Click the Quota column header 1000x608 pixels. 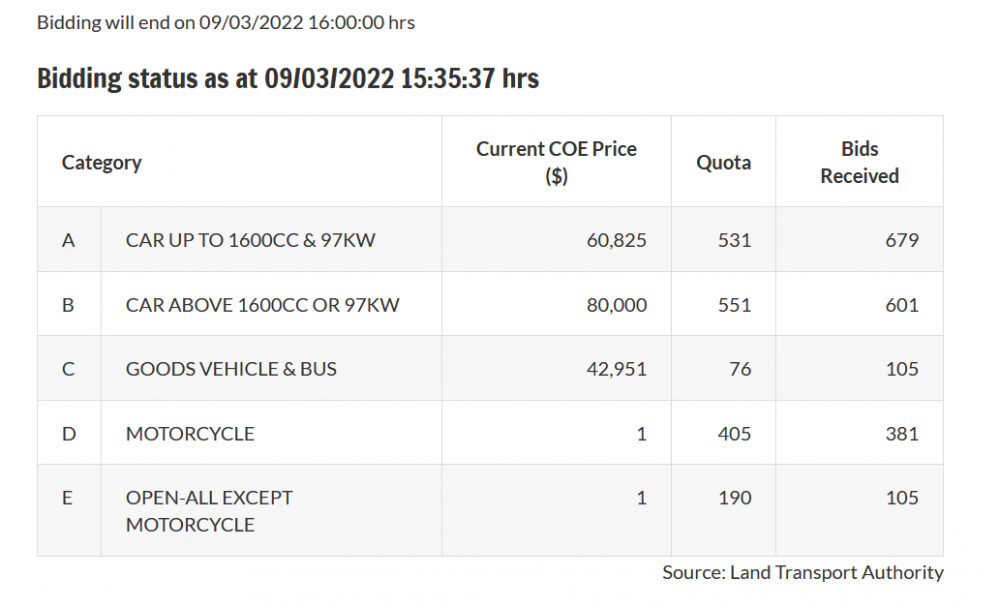tap(723, 162)
